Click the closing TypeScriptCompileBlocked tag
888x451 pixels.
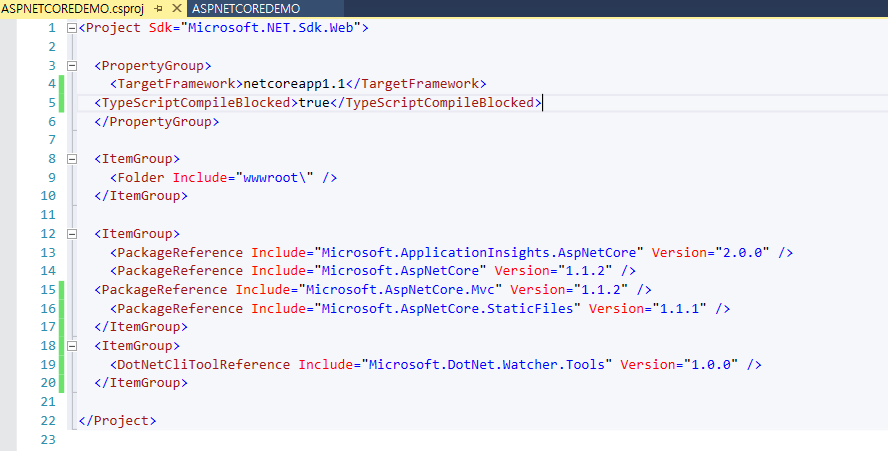[x=436, y=103]
